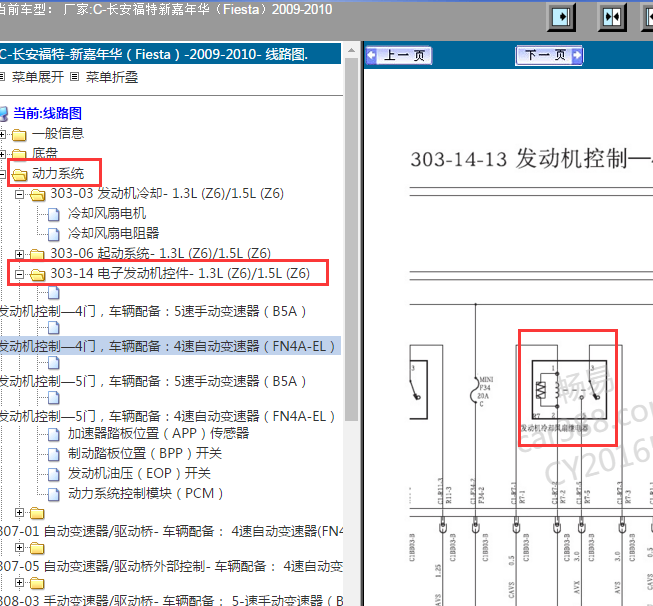This screenshot has height=606, width=653.
Task: Open 动力系统控制模块 (PCM) diagram
Action: click(146, 493)
